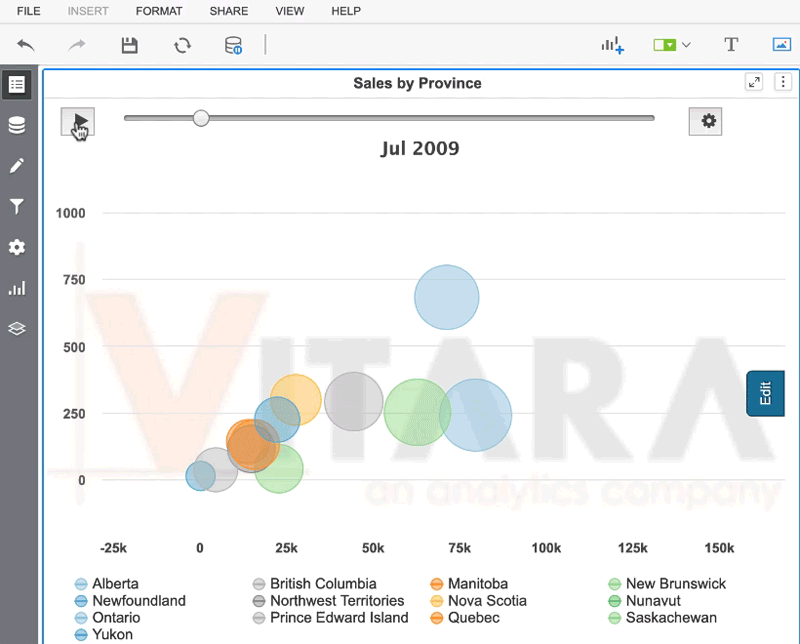
Task: Insert an image element
Action: pyautogui.click(x=781, y=45)
